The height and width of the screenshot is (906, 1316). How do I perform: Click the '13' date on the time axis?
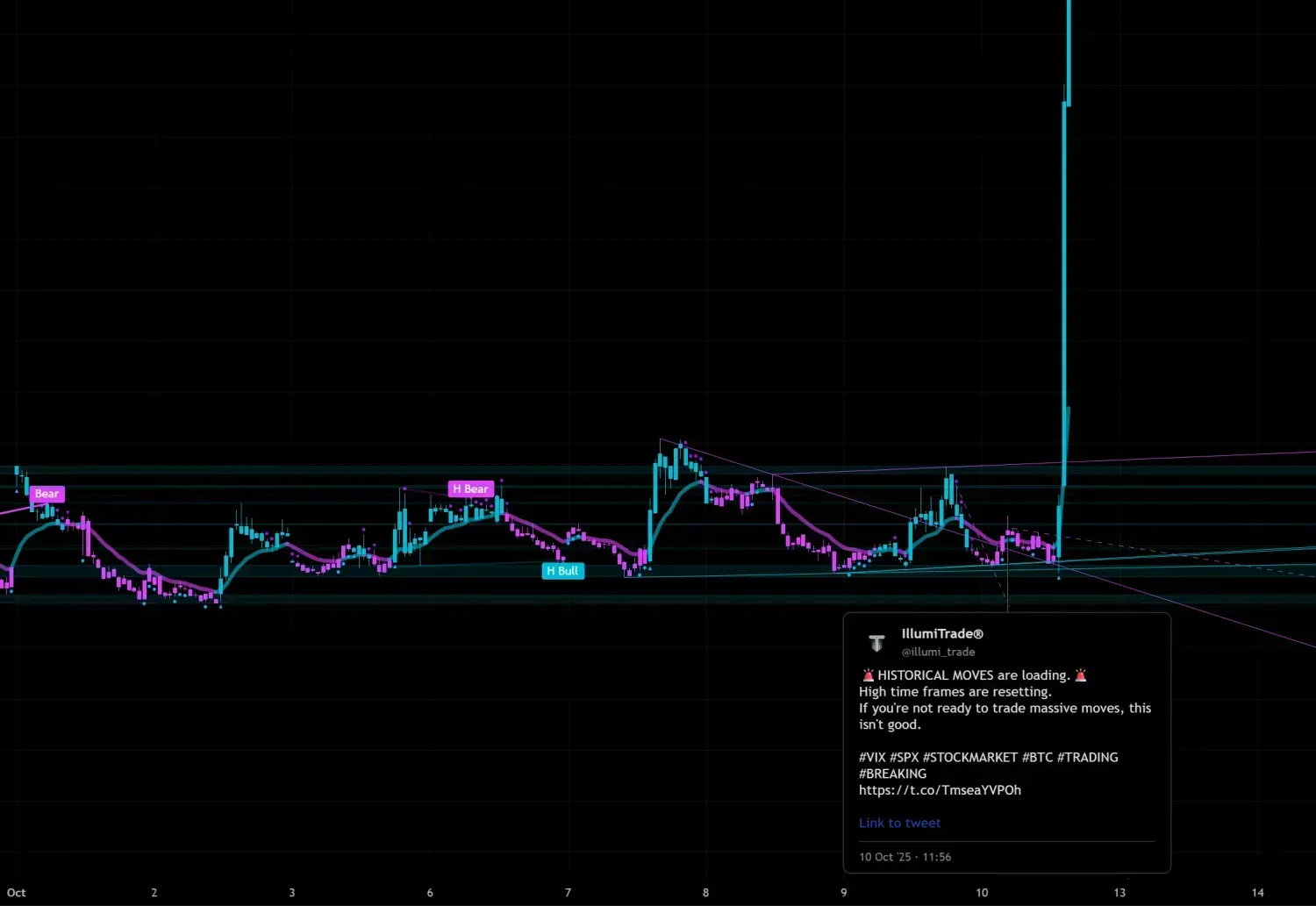pos(1120,892)
